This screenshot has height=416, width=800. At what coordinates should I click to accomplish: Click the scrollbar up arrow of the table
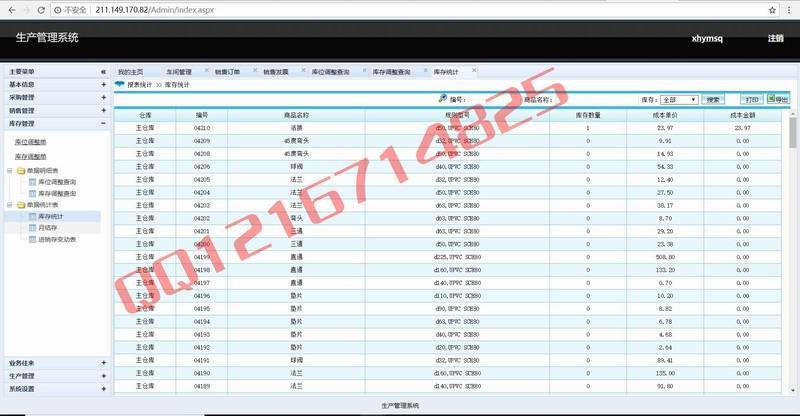click(792, 113)
